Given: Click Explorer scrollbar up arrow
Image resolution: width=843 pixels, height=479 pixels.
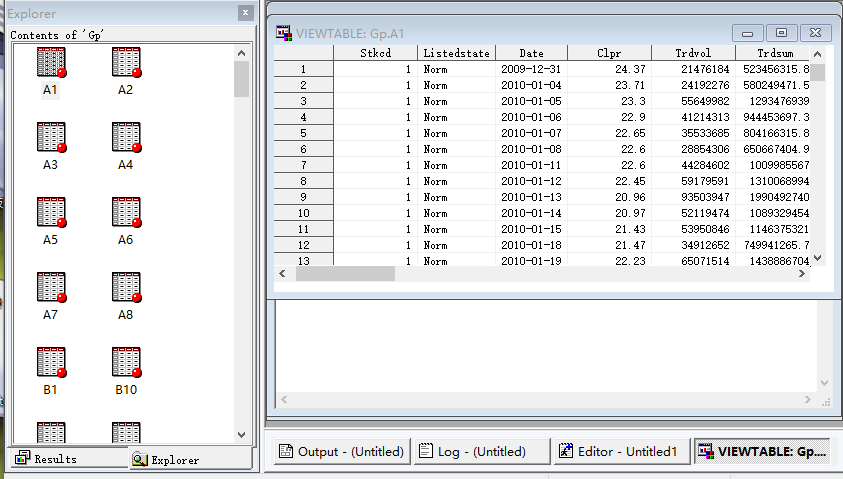Looking at the screenshot, I should pyautogui.click(x=241, y=53).
